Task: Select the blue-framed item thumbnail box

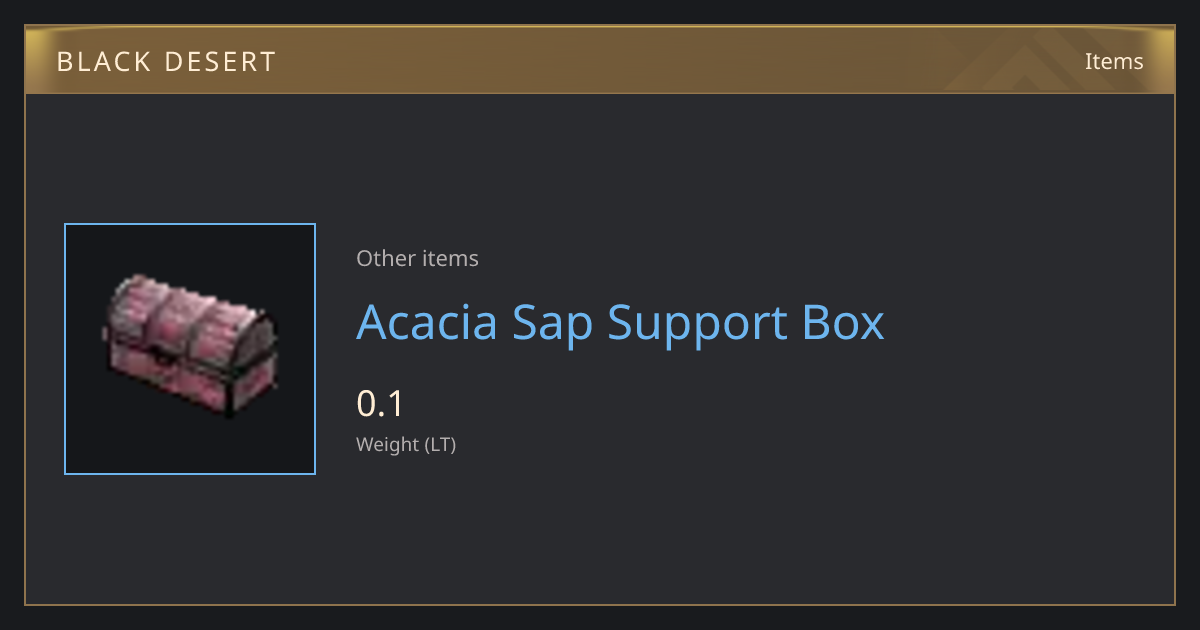Action: pyautogui.click(x=190, y=349)
